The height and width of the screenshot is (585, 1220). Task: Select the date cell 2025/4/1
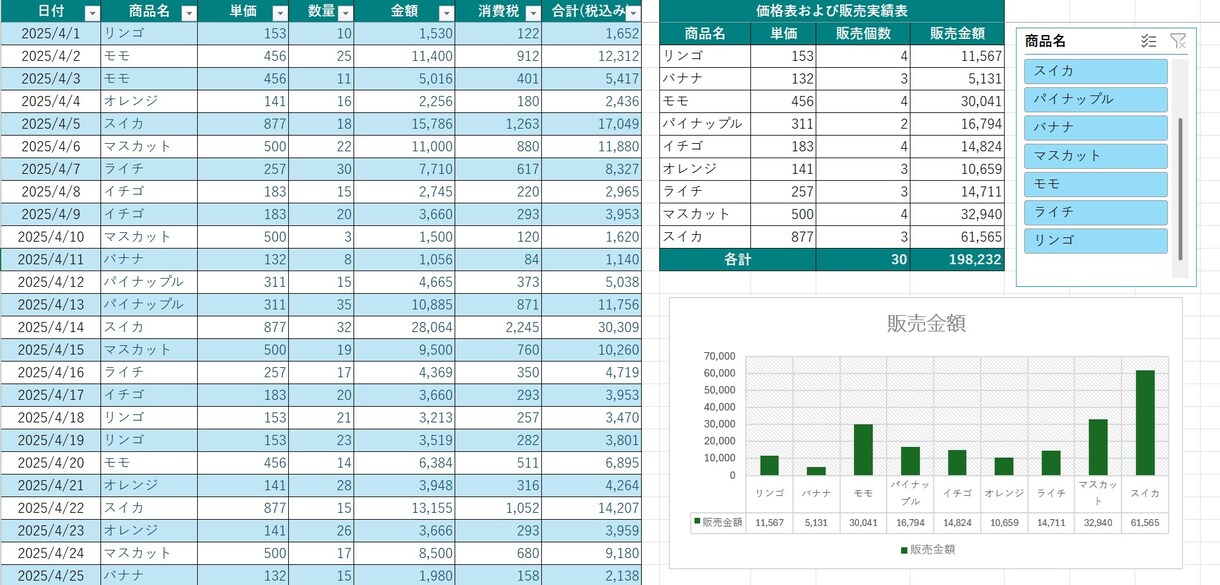(x=50, y=33)
